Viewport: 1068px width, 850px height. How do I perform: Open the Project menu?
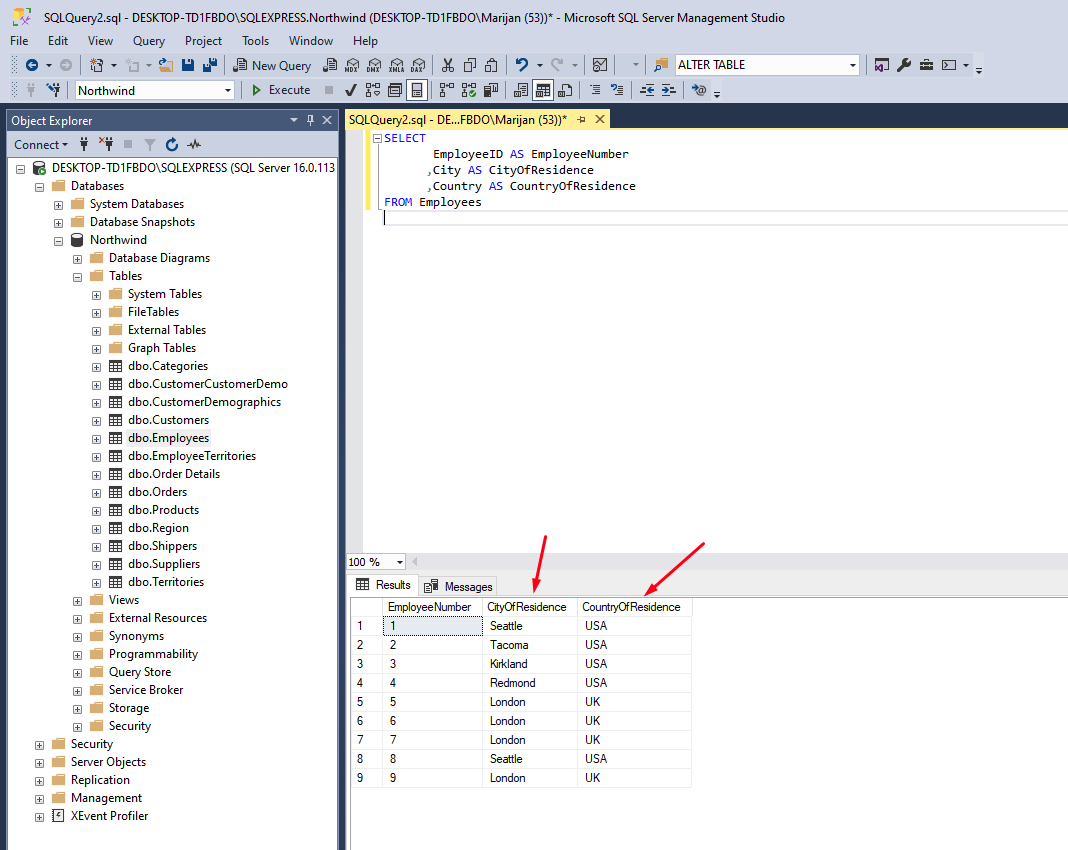(203, 41)
